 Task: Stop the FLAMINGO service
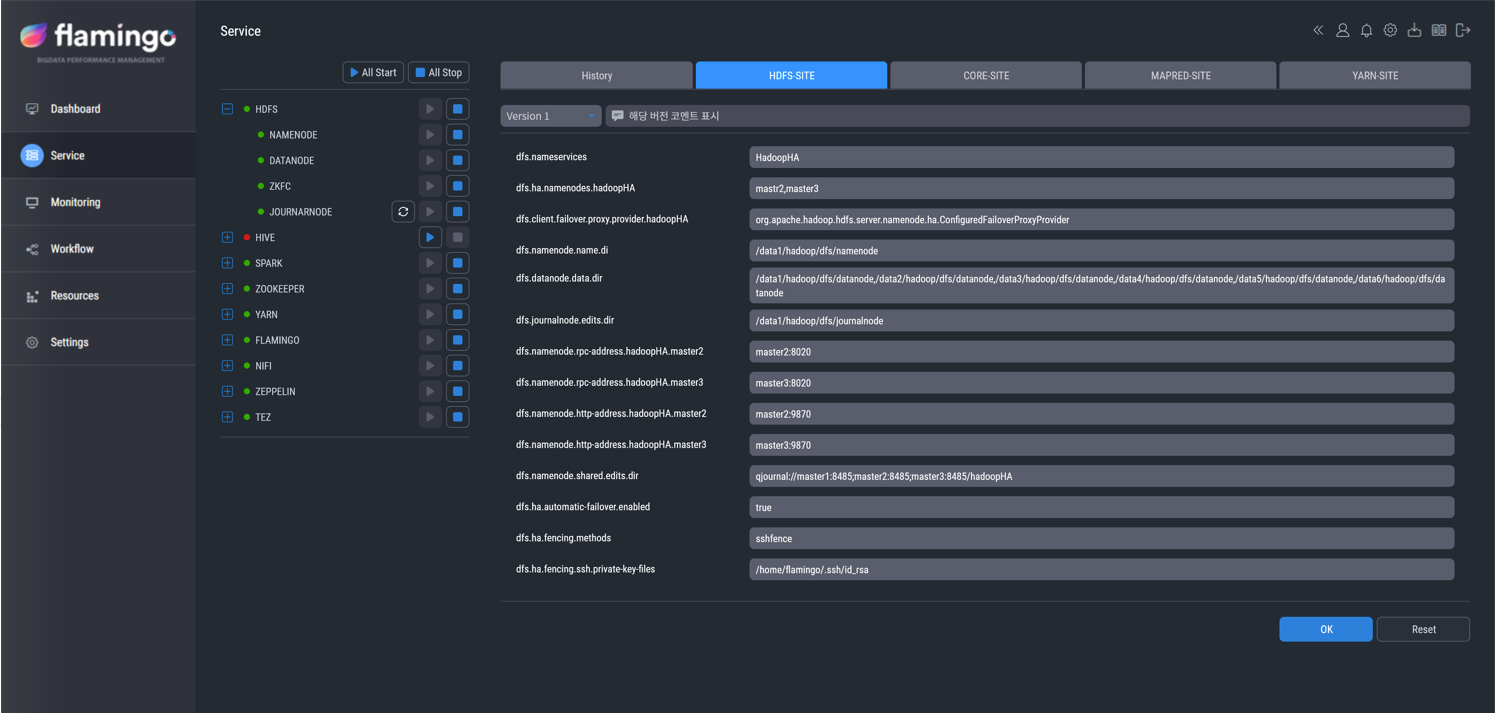(x=457, y=340)
